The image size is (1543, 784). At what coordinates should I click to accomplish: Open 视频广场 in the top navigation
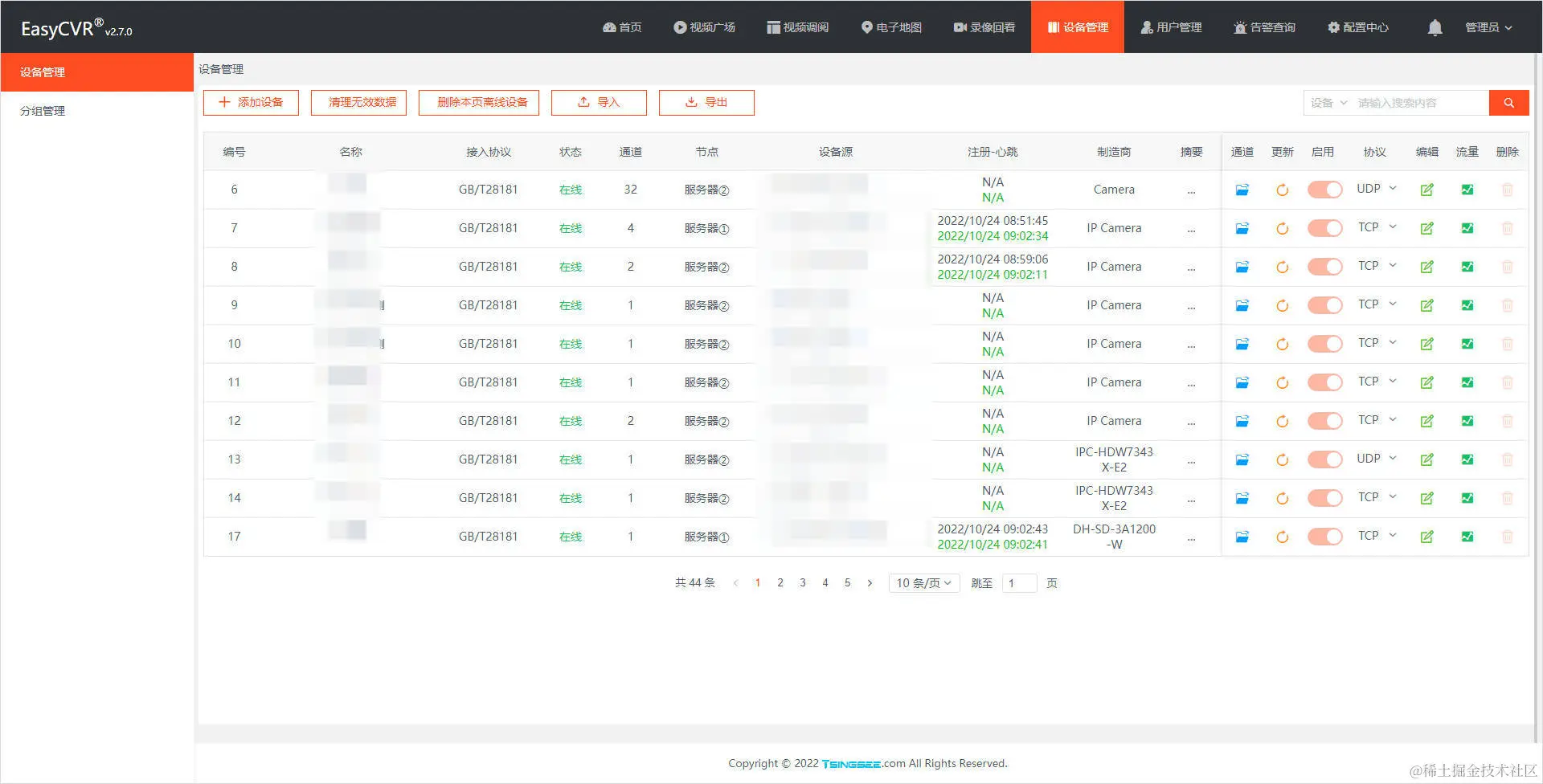coord(704,27)
